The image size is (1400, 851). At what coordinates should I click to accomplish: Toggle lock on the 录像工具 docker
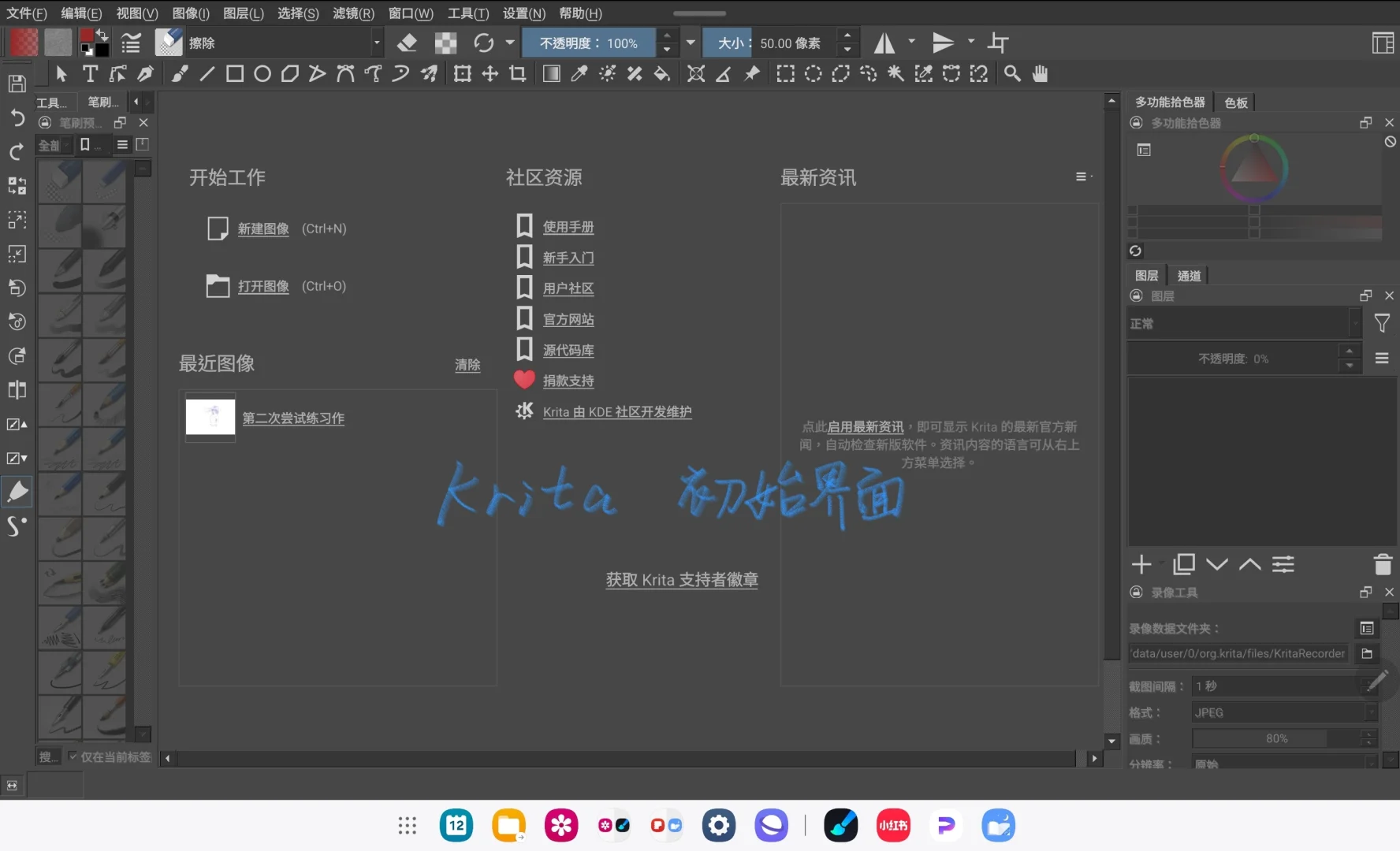(x=1137, y=592)
